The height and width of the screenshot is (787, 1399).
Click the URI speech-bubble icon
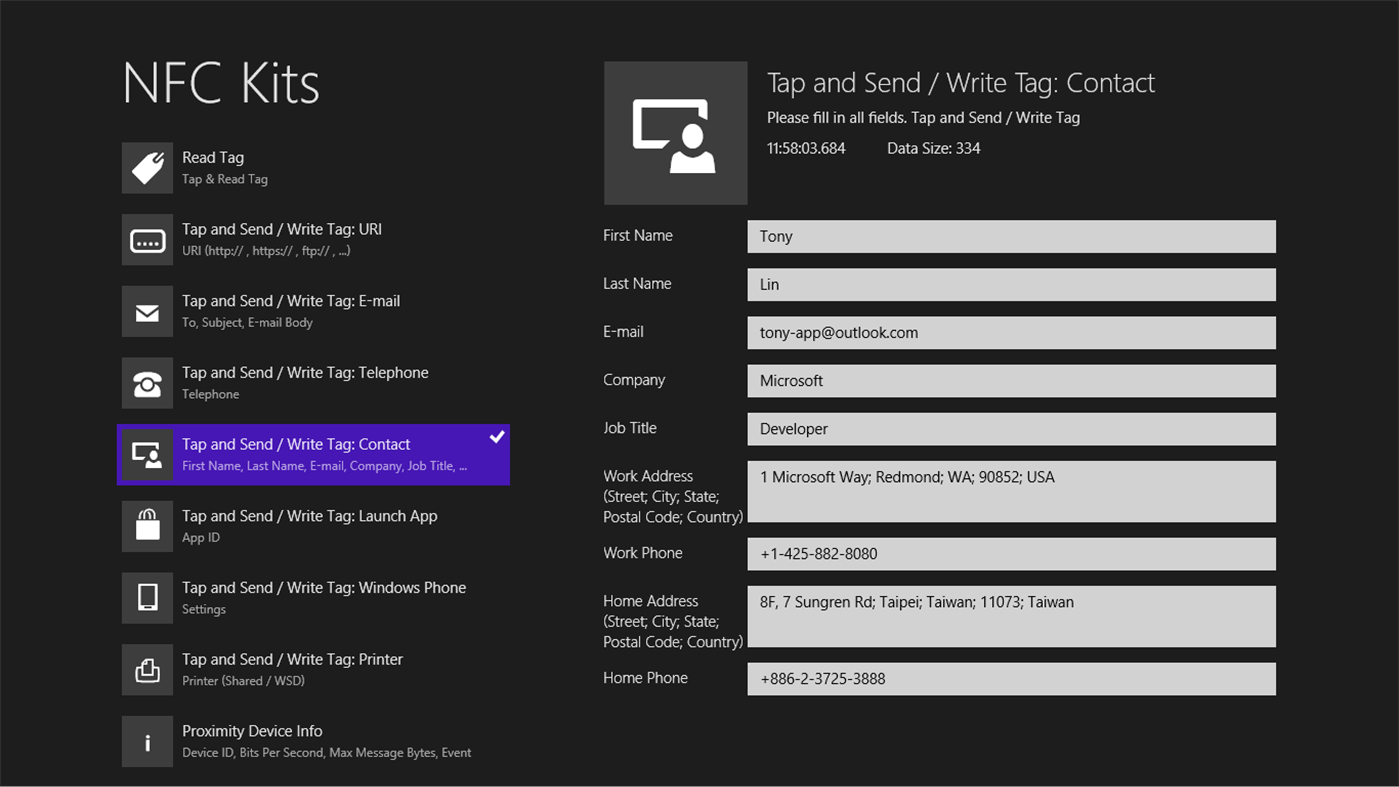point(147,239)
